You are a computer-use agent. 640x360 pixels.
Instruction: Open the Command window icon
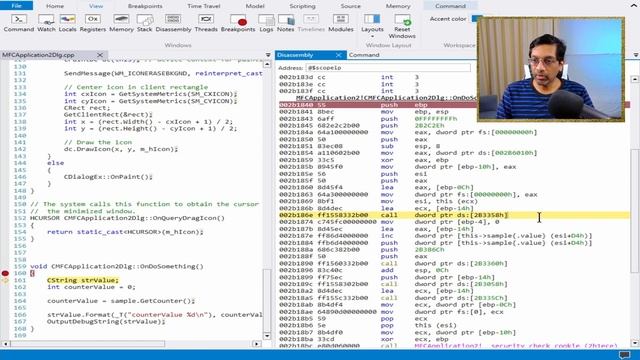click(x=19, y=23)
